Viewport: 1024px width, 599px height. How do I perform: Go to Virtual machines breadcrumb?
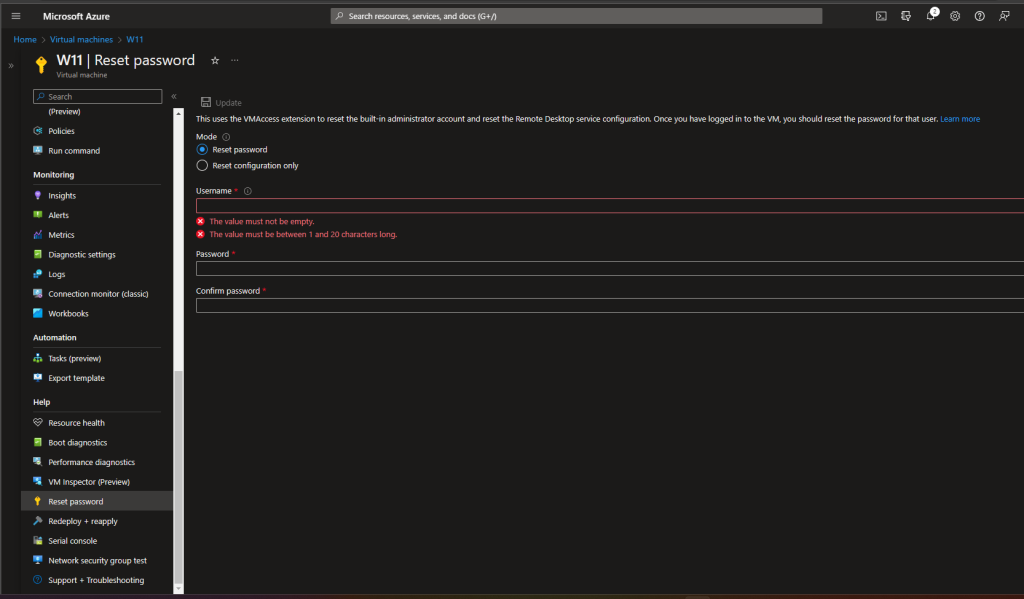pos(81,39)
